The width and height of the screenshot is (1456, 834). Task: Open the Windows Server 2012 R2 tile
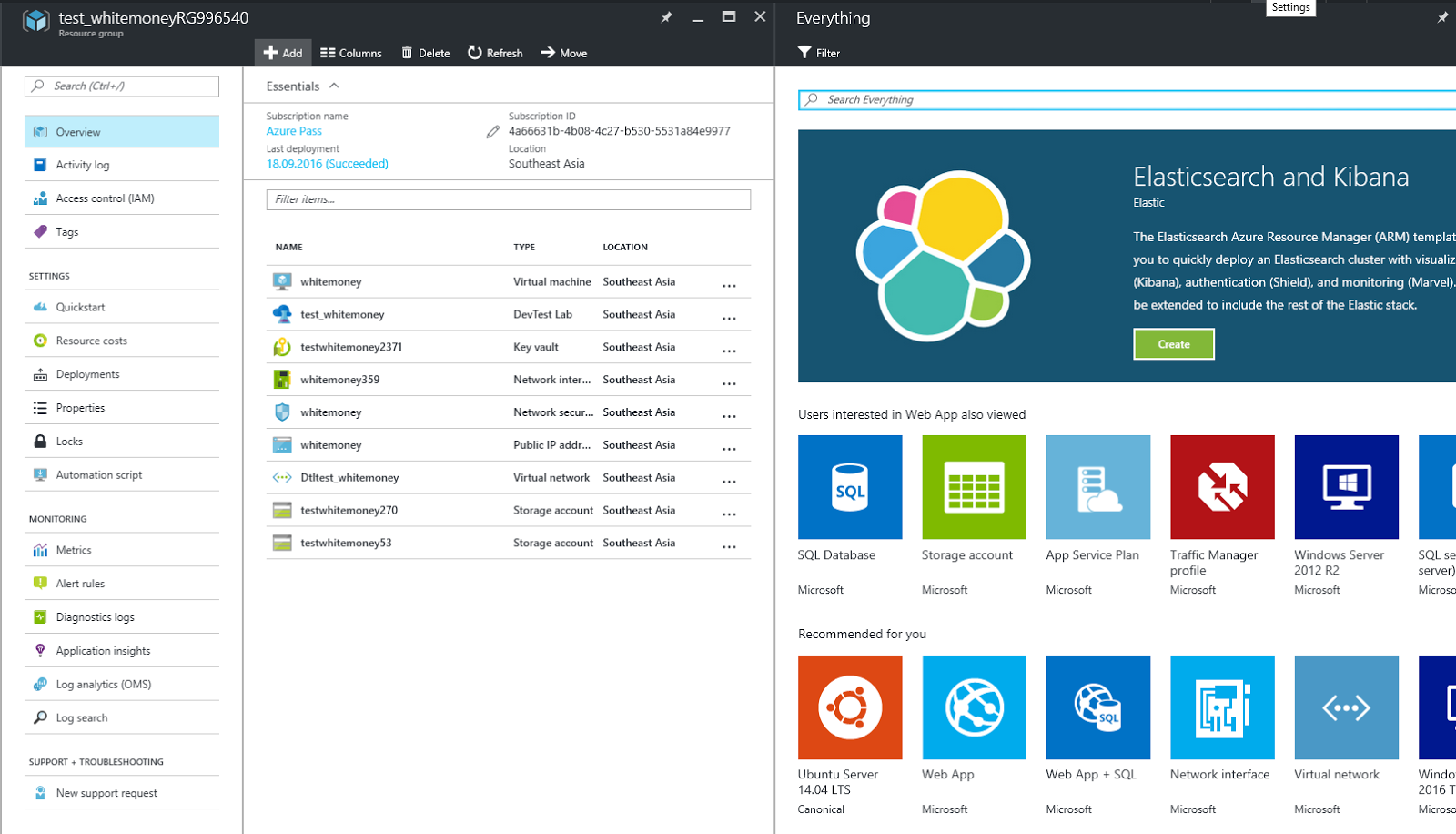(x=1347, y=487)
